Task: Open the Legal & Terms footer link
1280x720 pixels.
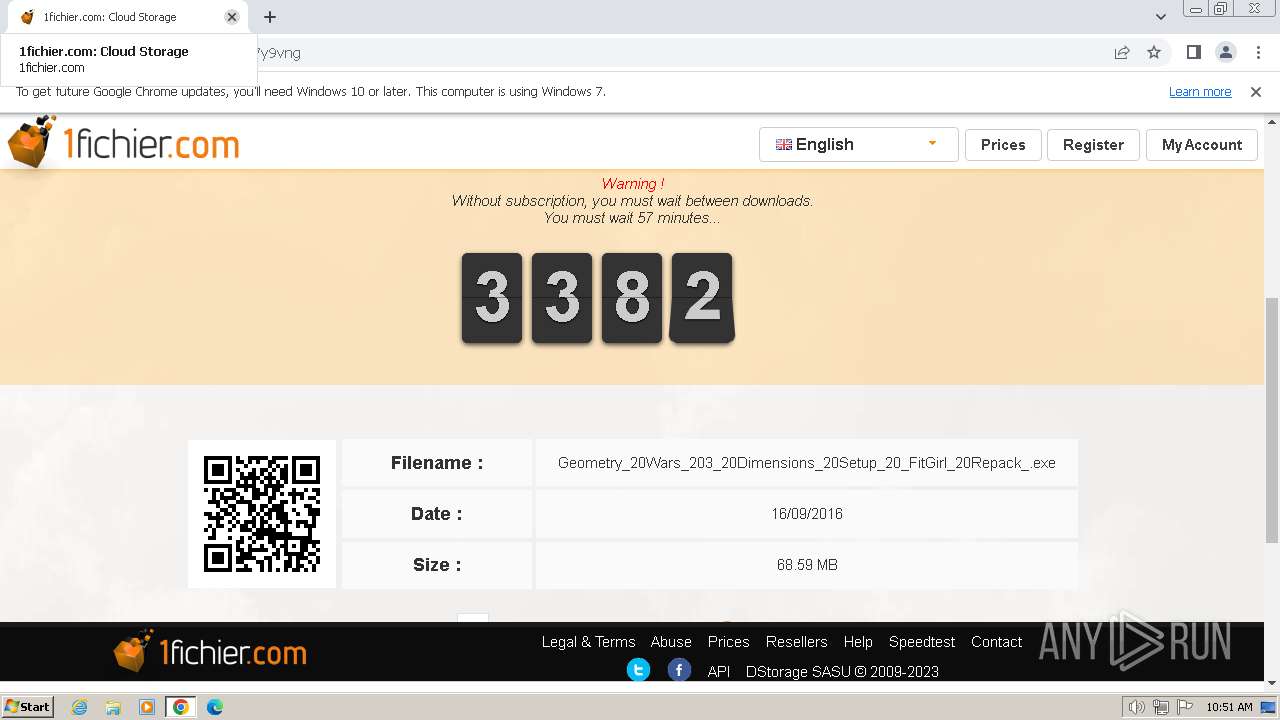Action: (588, 642)
